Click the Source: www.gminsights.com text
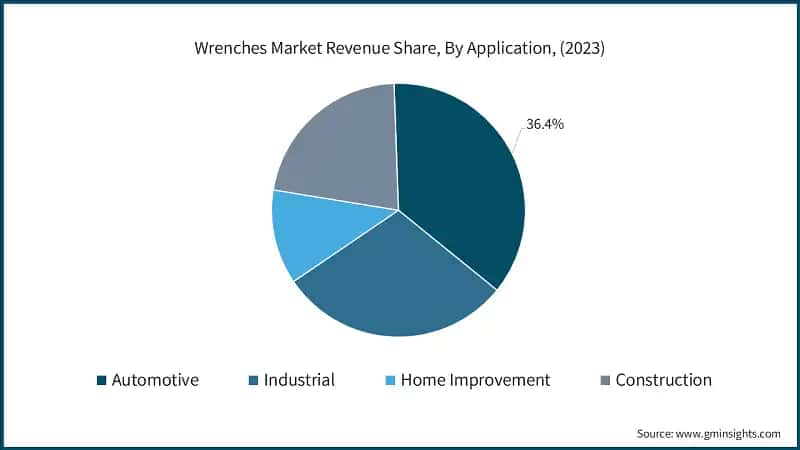This screenshot has width=800, height=450. (x=708, y=434)
